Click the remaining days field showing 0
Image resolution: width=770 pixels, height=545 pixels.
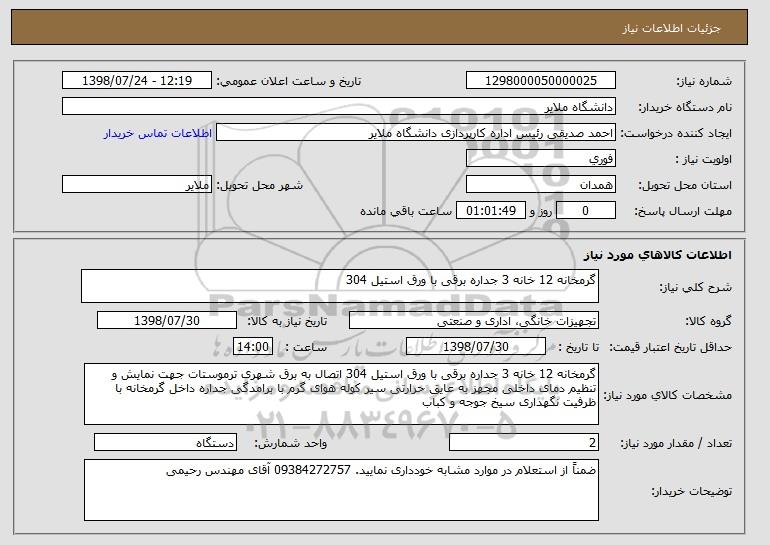(x=585, y=211)
